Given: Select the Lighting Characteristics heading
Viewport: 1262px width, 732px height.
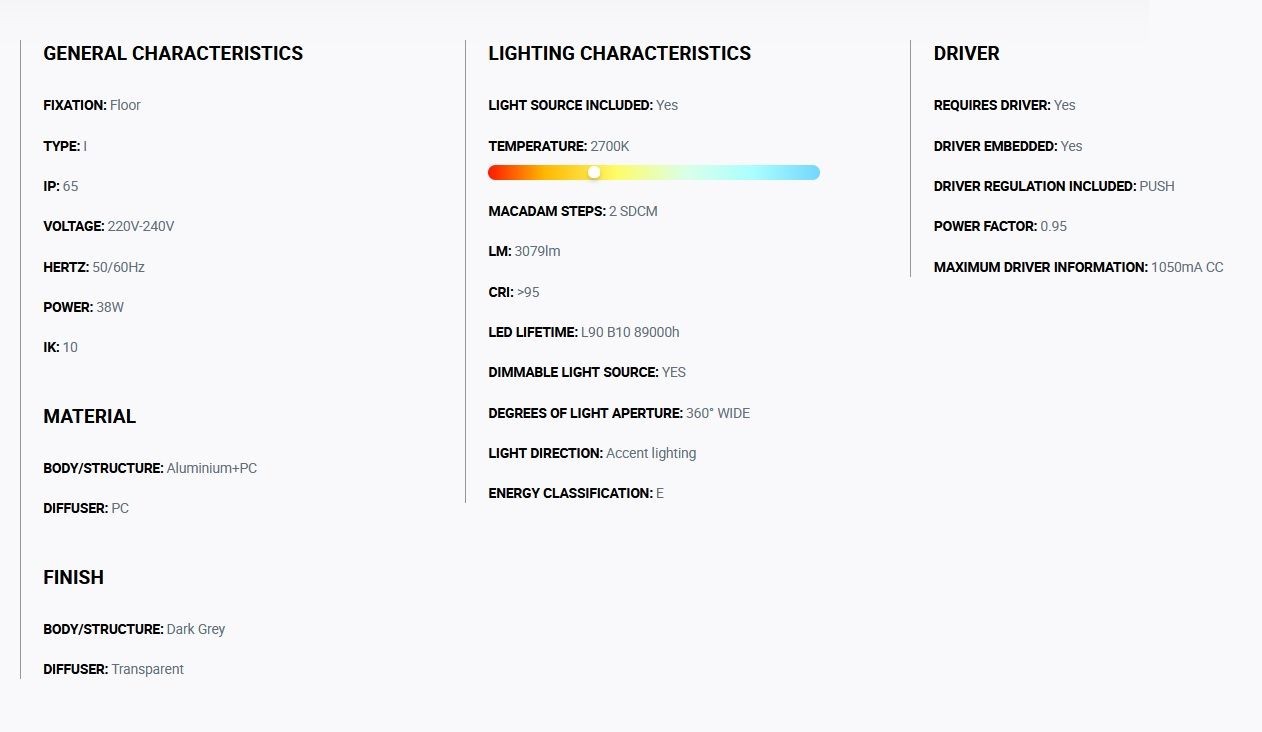Looking at the screenshot, I should [x=619, y=54].
